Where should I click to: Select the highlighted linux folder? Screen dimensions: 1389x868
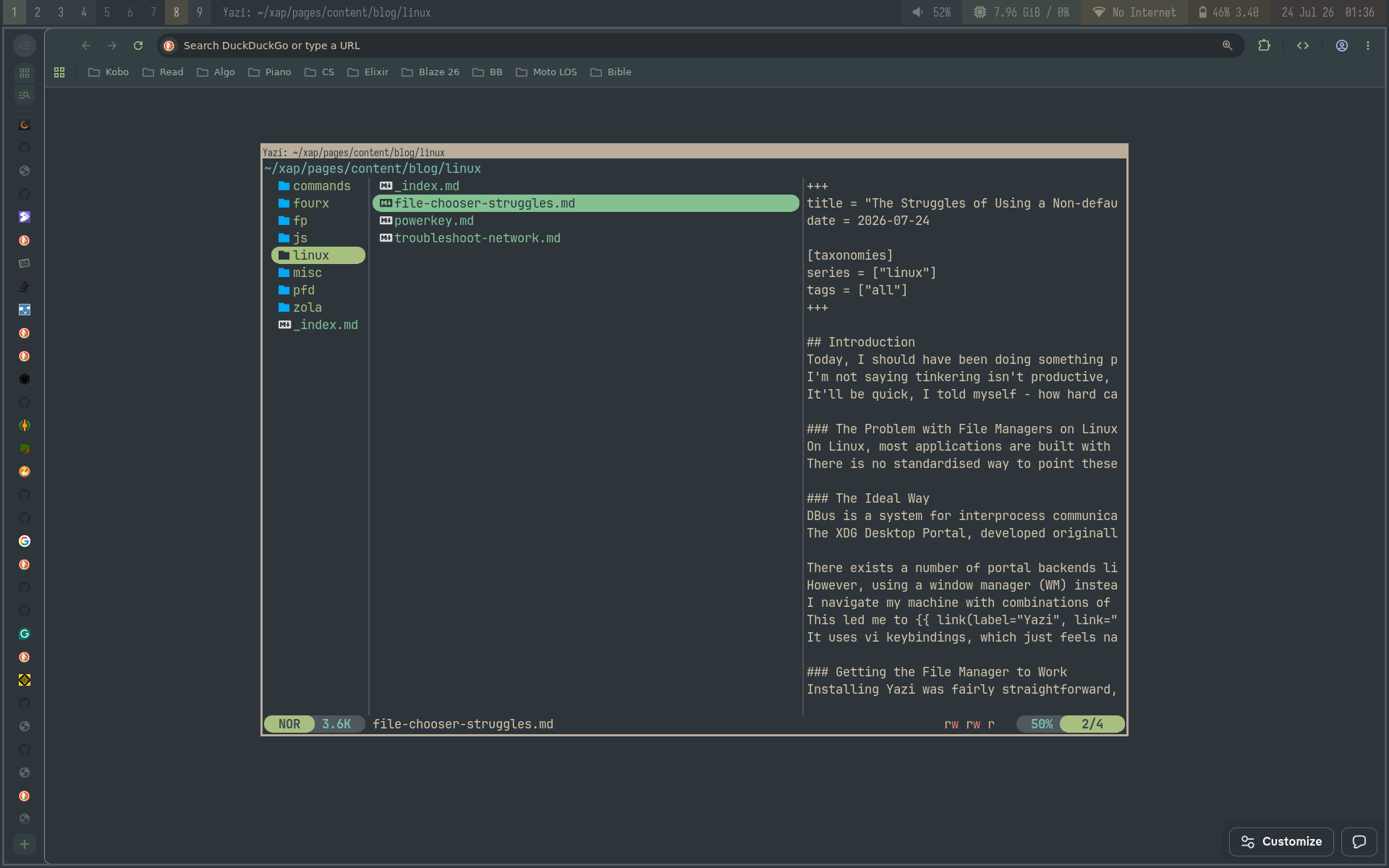pyautogui.click(x=318, y=255)
